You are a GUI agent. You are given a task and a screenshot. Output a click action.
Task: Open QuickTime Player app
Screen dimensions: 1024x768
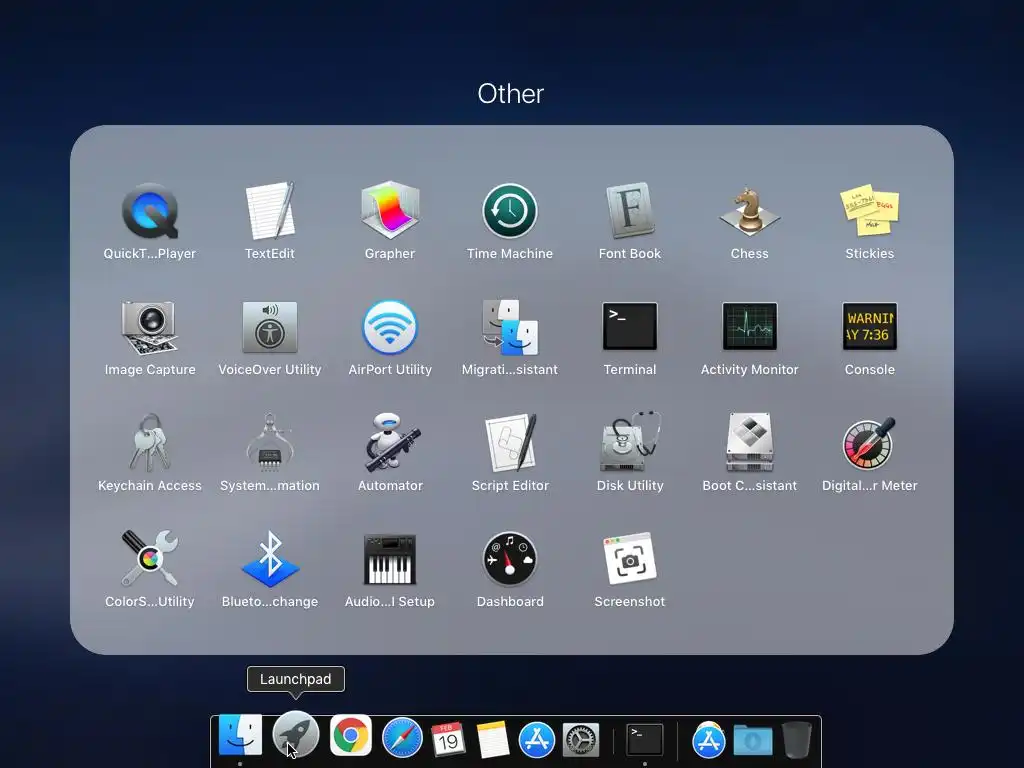pyautogui.click(x=150, y=211)
